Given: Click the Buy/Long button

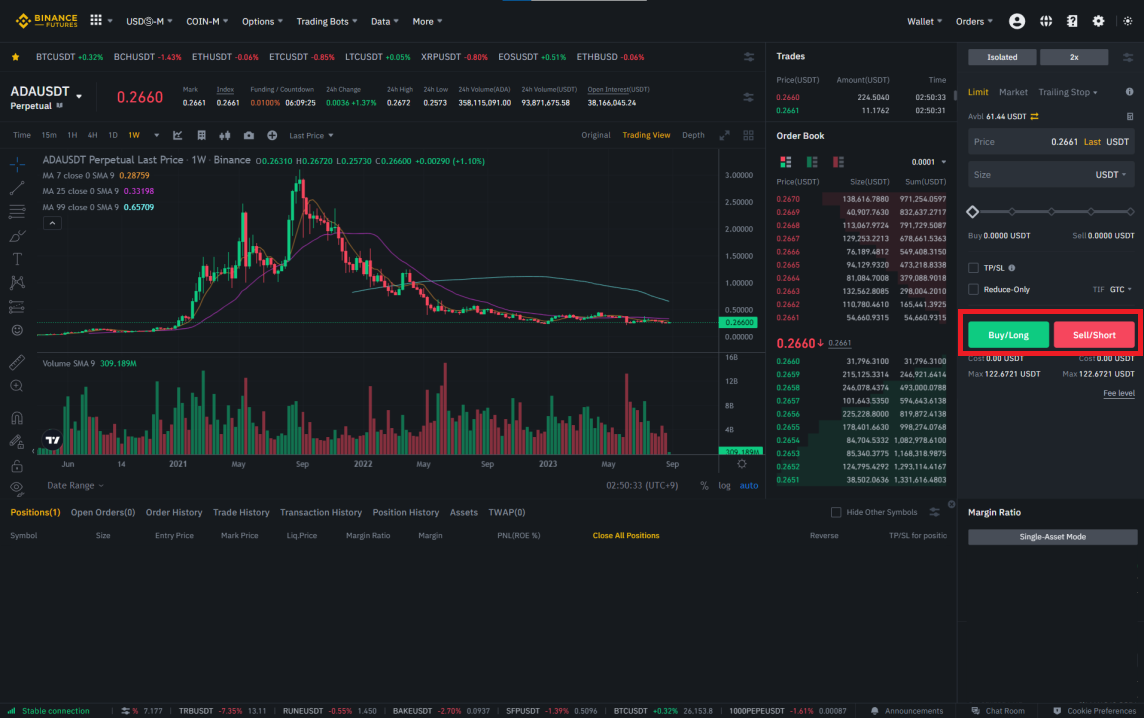Looking at the screenshot, I should 1008,335.
